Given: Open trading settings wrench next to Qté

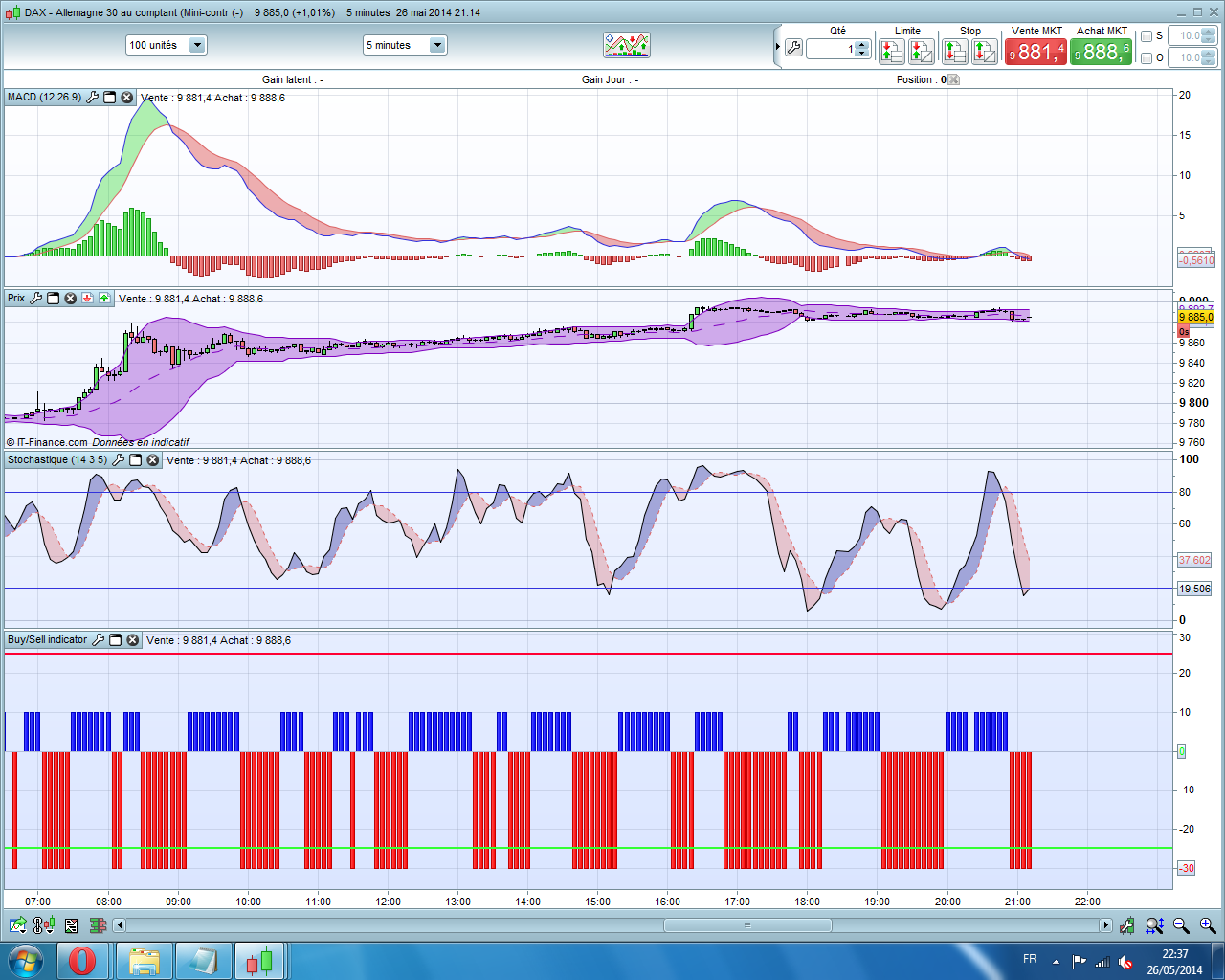Looking at the screenshot, I should 793,48.
